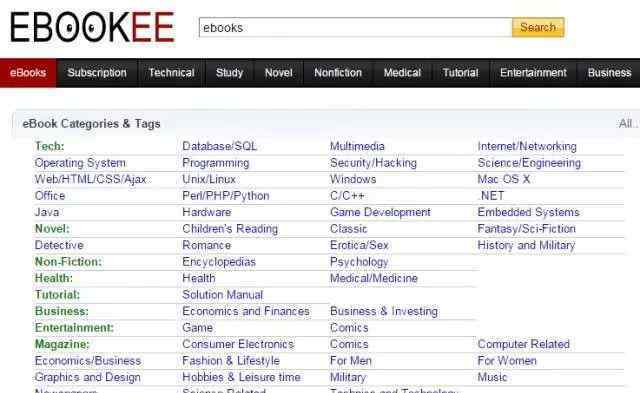Viewport: 640px width, 393px height.
Task: Click the Non-Fiction: section link
Action: (x=68, y=262)
